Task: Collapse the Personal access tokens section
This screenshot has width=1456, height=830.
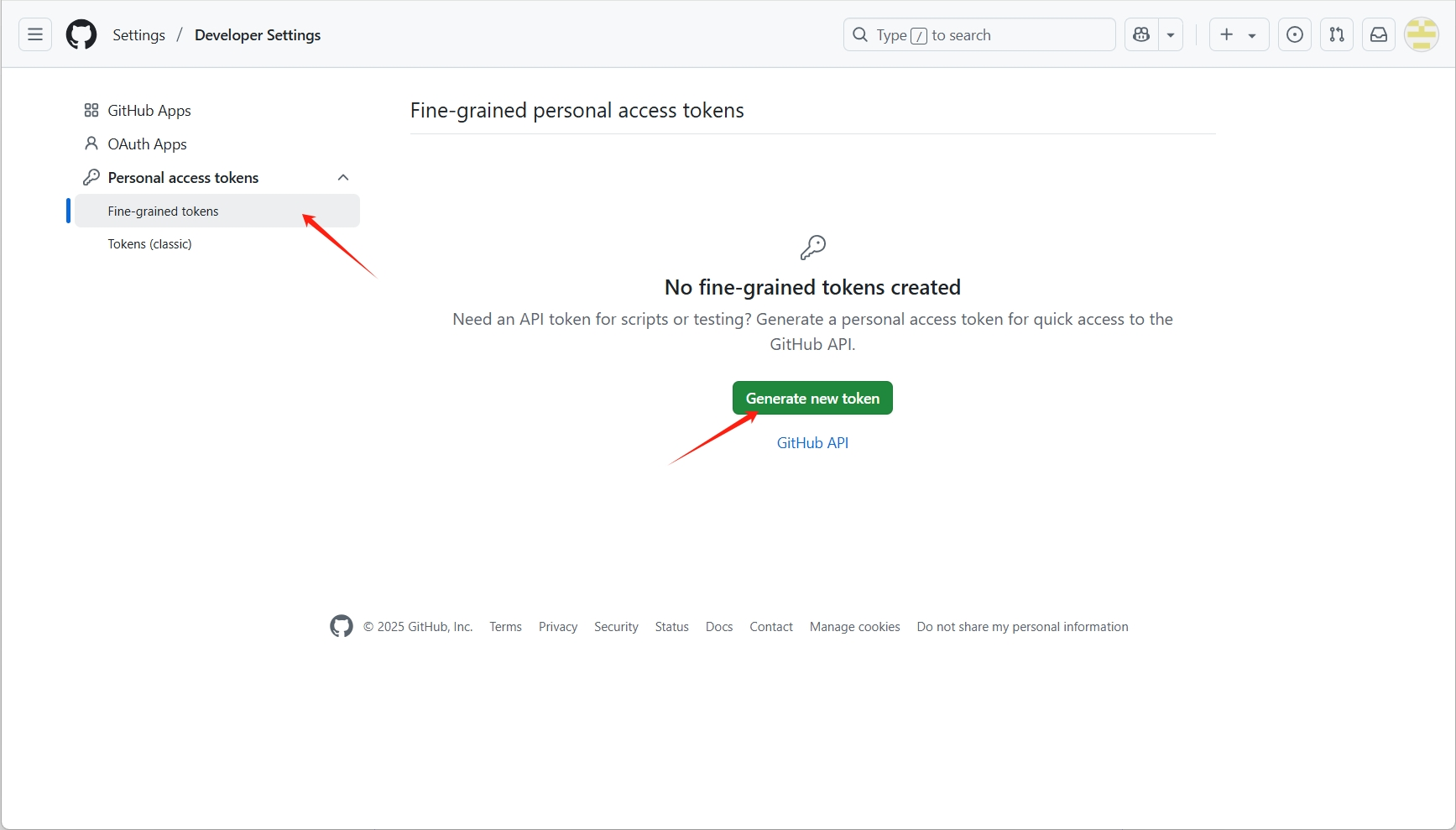Action: pyautogui.click(x=343, y=177)
